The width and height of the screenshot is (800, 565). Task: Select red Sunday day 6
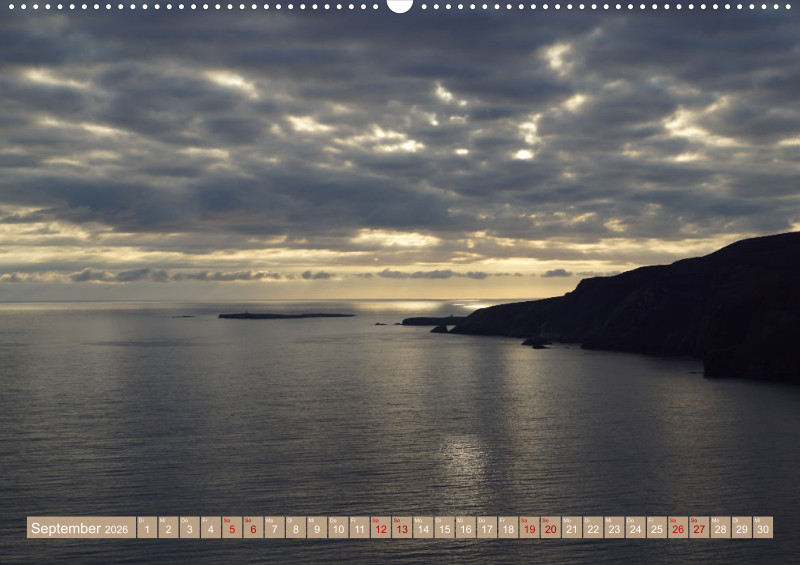point(254,527)
